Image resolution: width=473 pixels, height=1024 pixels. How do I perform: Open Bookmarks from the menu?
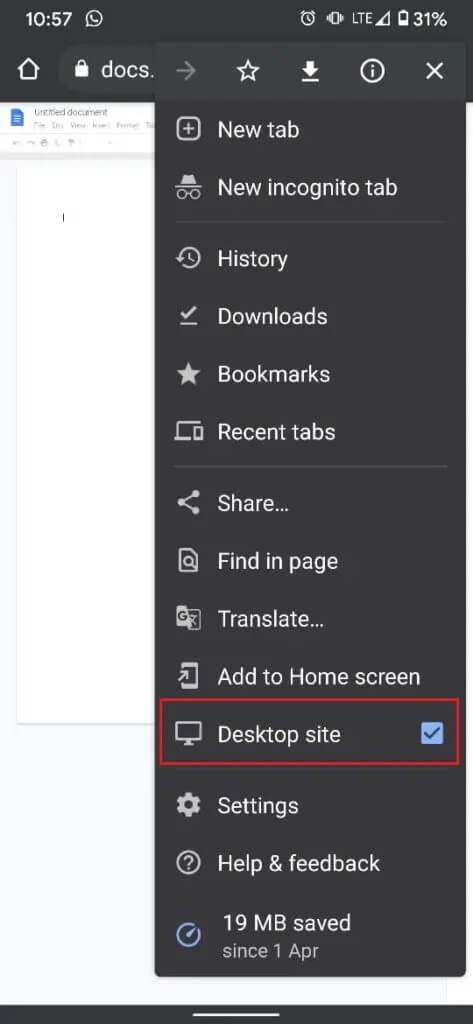pos(310,374)
